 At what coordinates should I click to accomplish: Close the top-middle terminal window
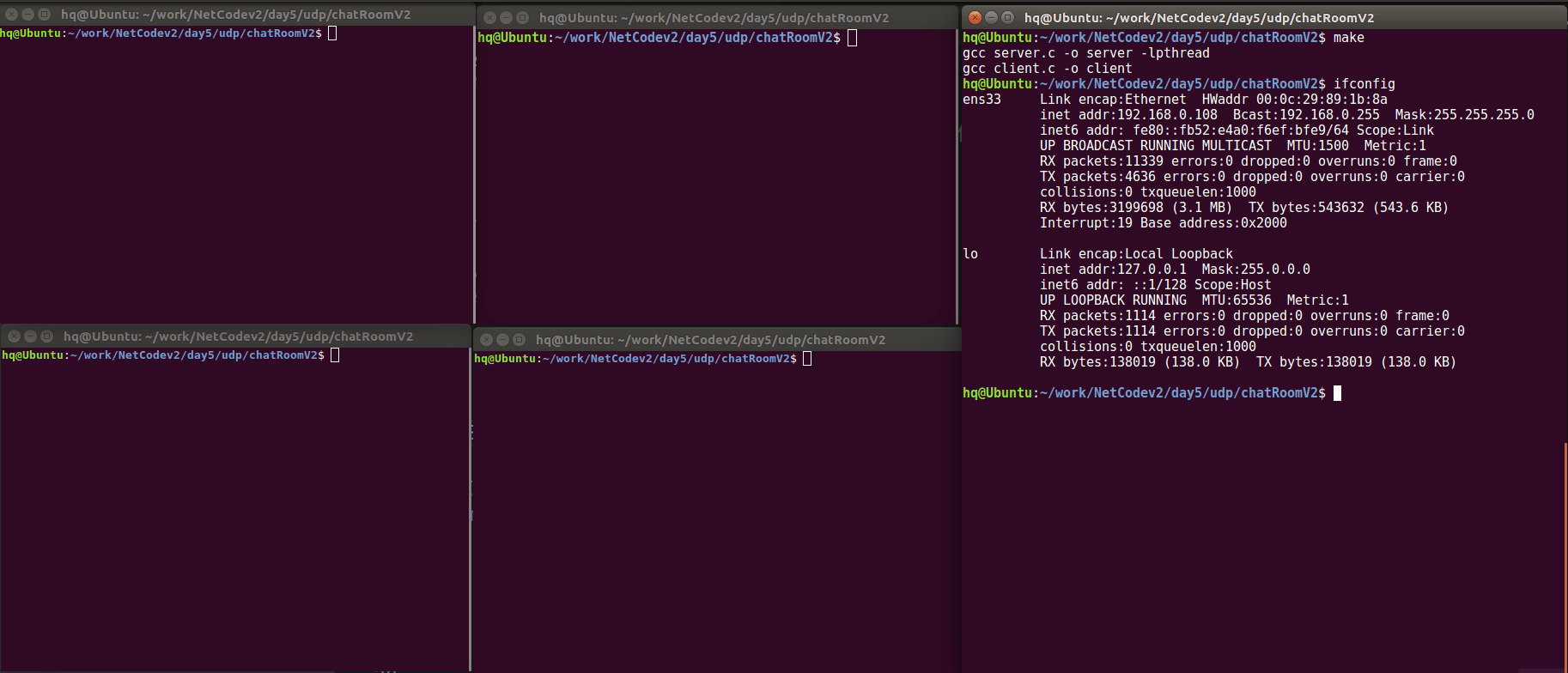[x=489, y=17]
